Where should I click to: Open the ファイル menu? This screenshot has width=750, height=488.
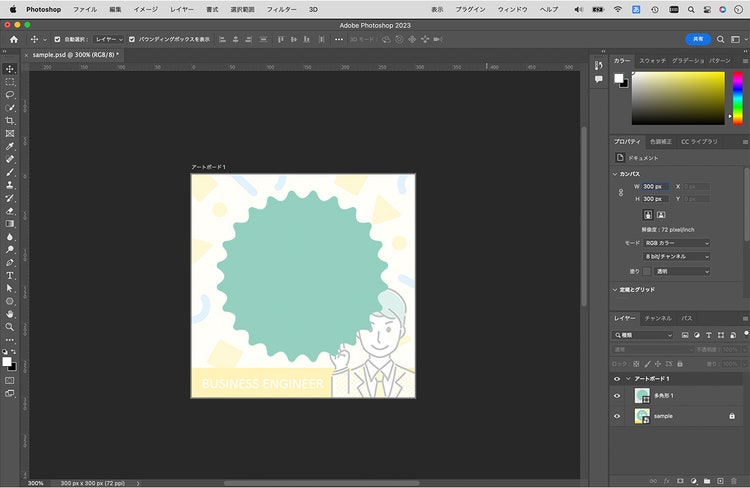[x=85, y=10]
